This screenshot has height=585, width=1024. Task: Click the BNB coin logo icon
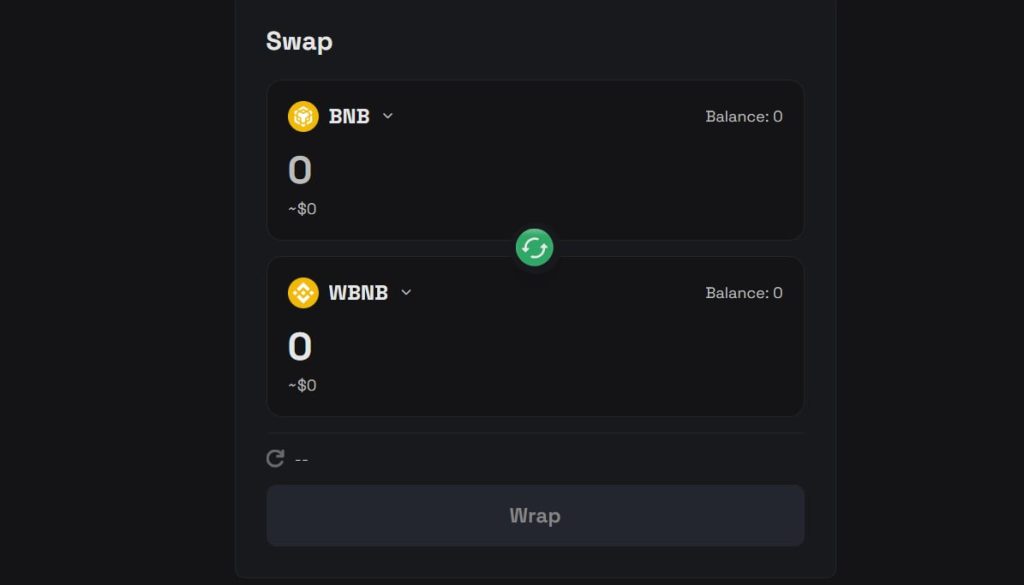point(303,116)
